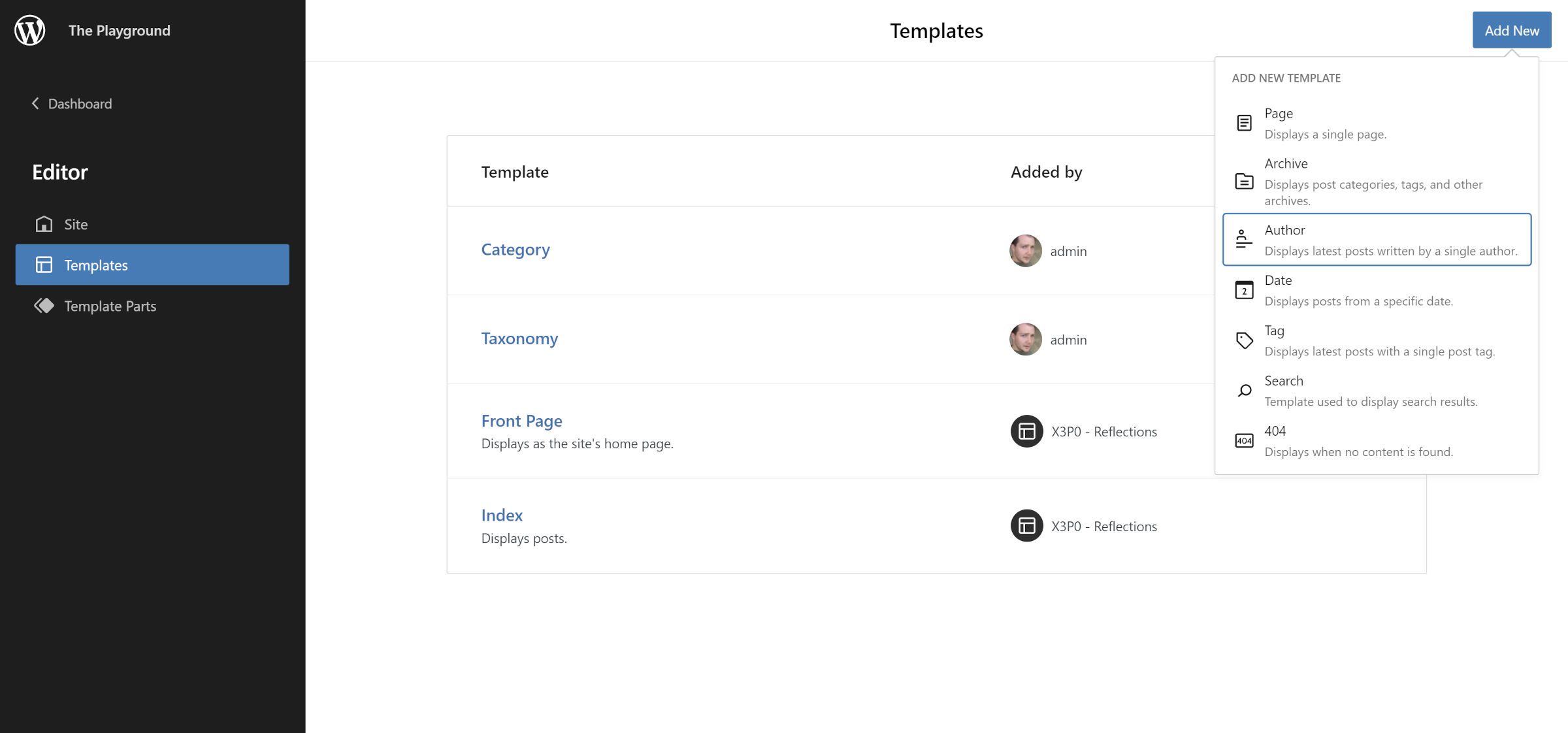The height and width of the screenshot is (733, 1568).
Task: Open the Index template link
Action: [502, 515]
